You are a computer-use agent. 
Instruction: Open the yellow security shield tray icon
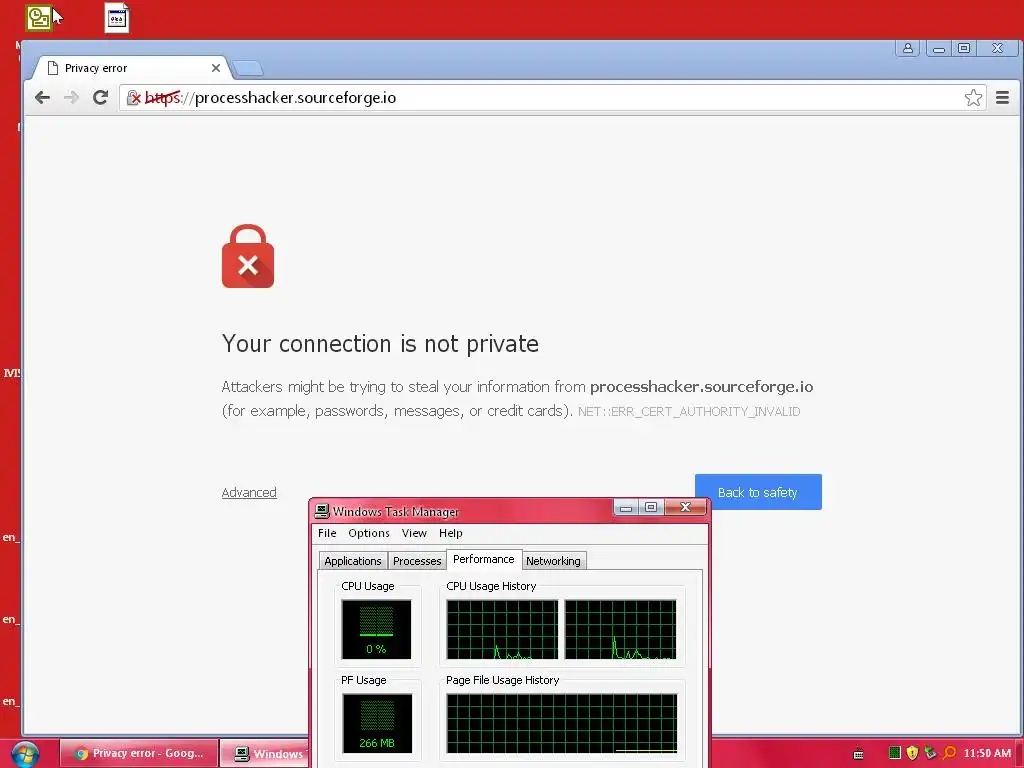[x=912, y=753]
